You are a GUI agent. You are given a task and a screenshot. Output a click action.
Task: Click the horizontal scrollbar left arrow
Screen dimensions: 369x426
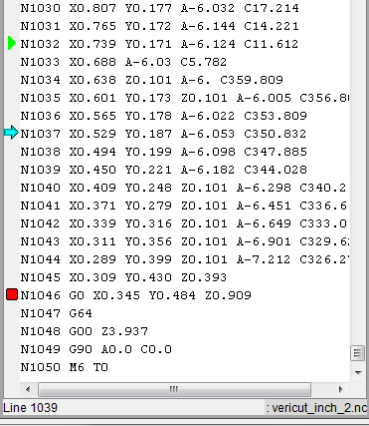pos(28,389)
